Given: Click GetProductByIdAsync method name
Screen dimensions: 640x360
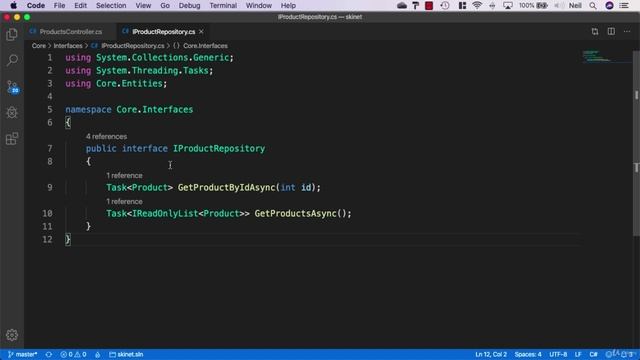Looking at the screenshot, I should pos(227,187).
